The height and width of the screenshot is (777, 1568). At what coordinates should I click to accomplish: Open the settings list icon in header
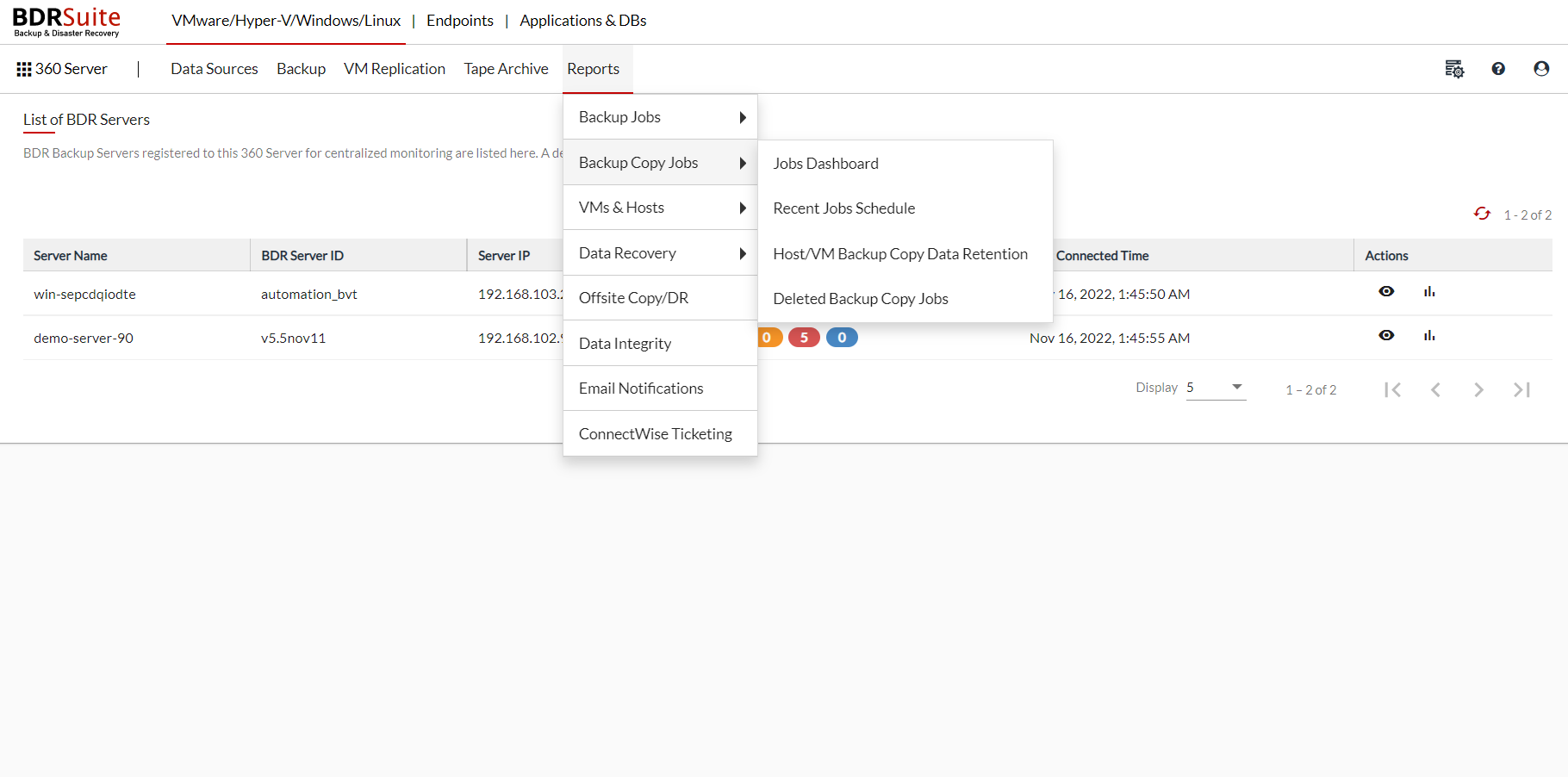1454,69
